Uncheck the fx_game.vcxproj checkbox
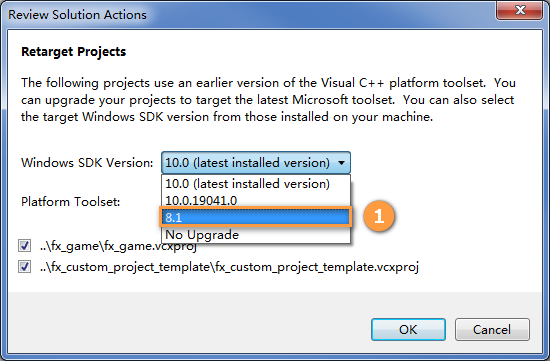The width and height of the screenshot is (550, 361). (25, 246)
